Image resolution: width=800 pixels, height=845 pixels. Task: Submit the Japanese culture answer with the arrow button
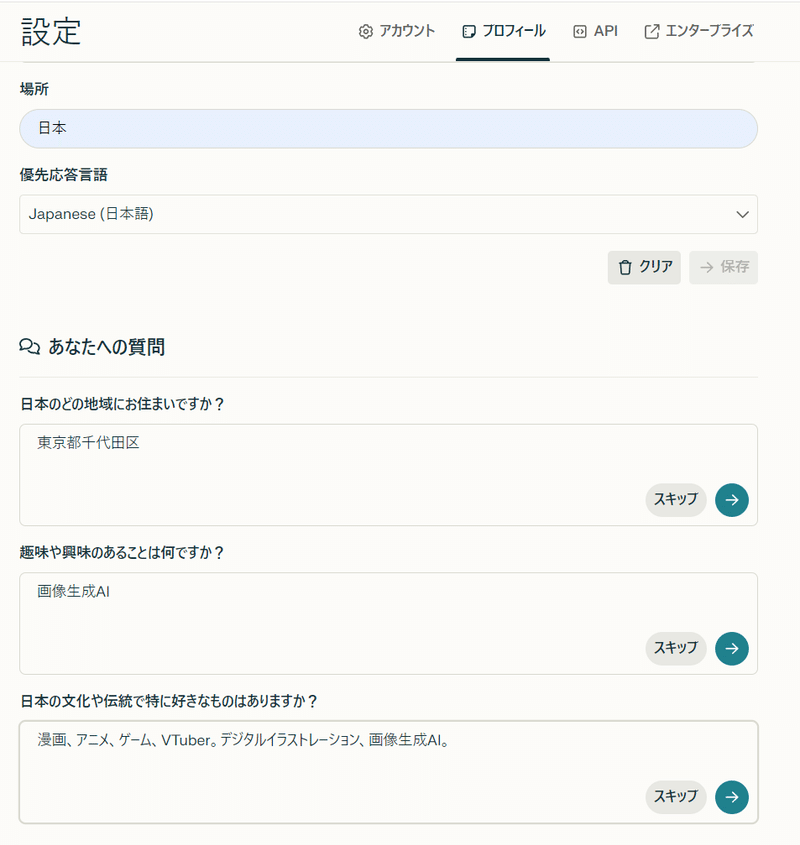(x=732, y=797)
